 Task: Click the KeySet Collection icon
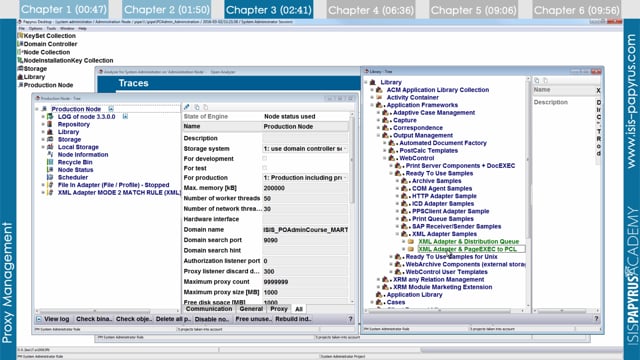point(20,36)
